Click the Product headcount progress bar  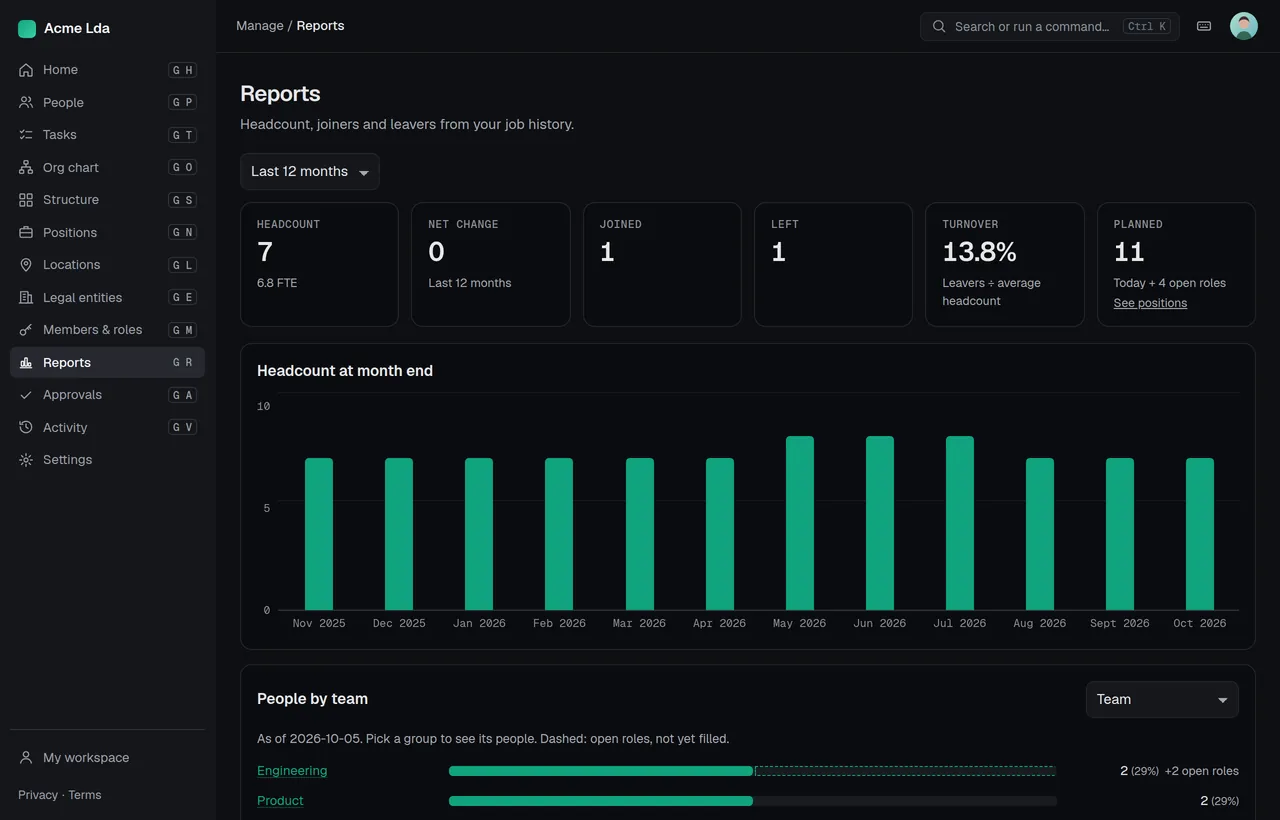pos(753,801)
